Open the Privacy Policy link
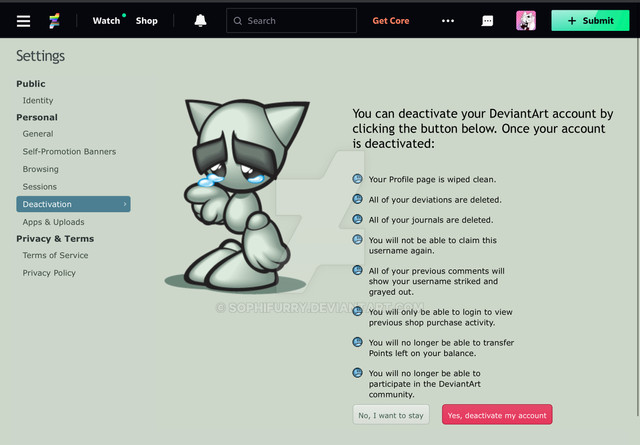 49,273
